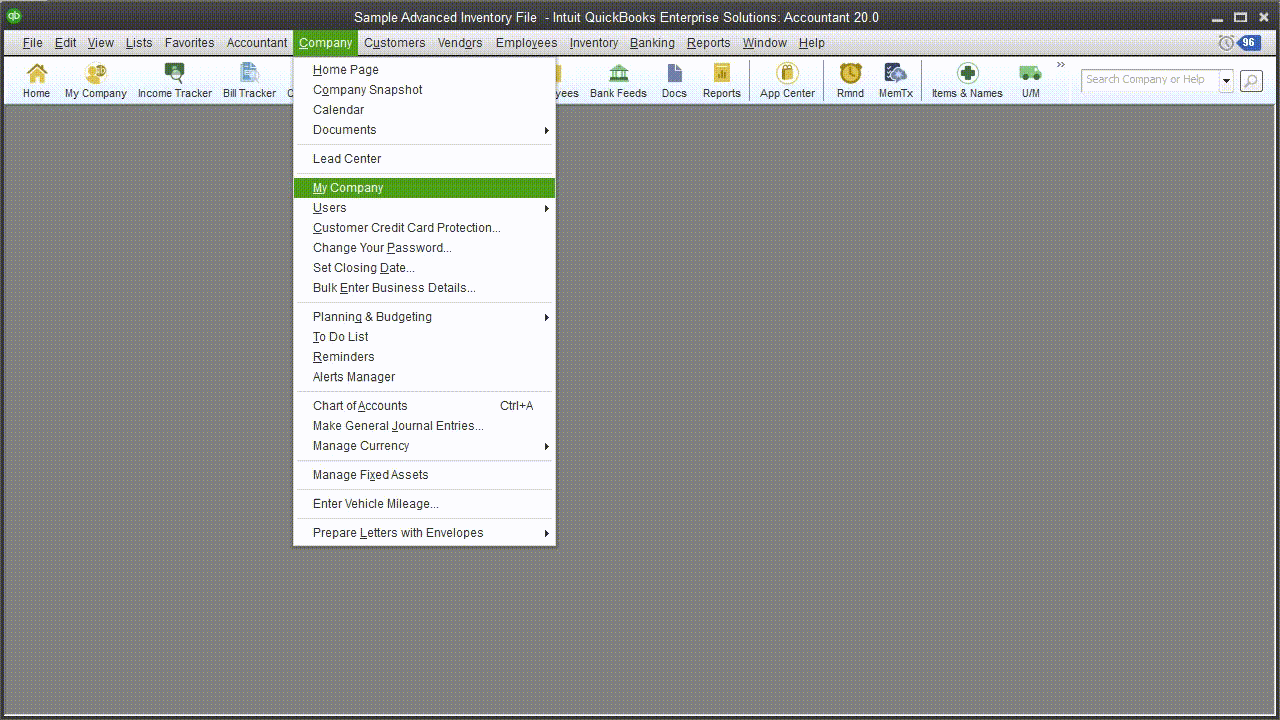Open the Inventory menu

click(x=594, y=43)
